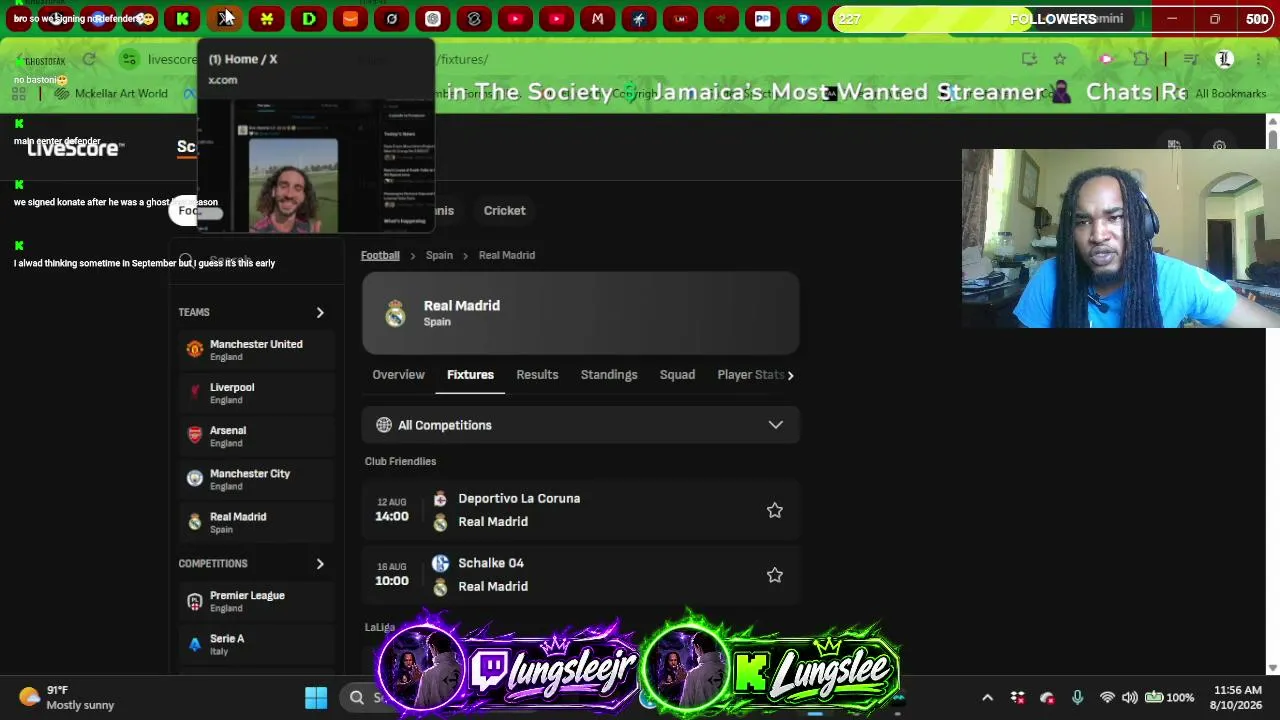Show more tabs with the right chevron
The width and height of the screenshot is (1280, 720).
790,375
